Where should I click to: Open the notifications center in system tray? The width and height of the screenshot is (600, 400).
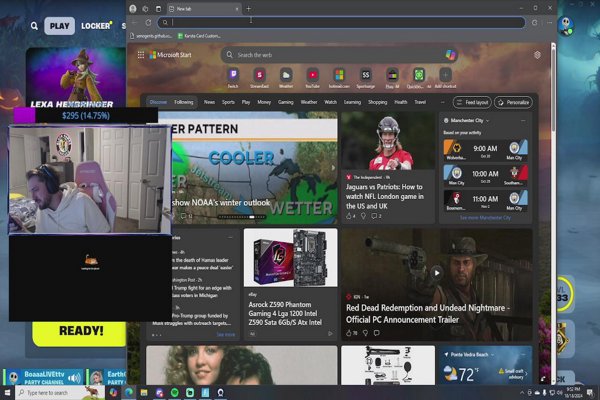[x=590, y=392]
